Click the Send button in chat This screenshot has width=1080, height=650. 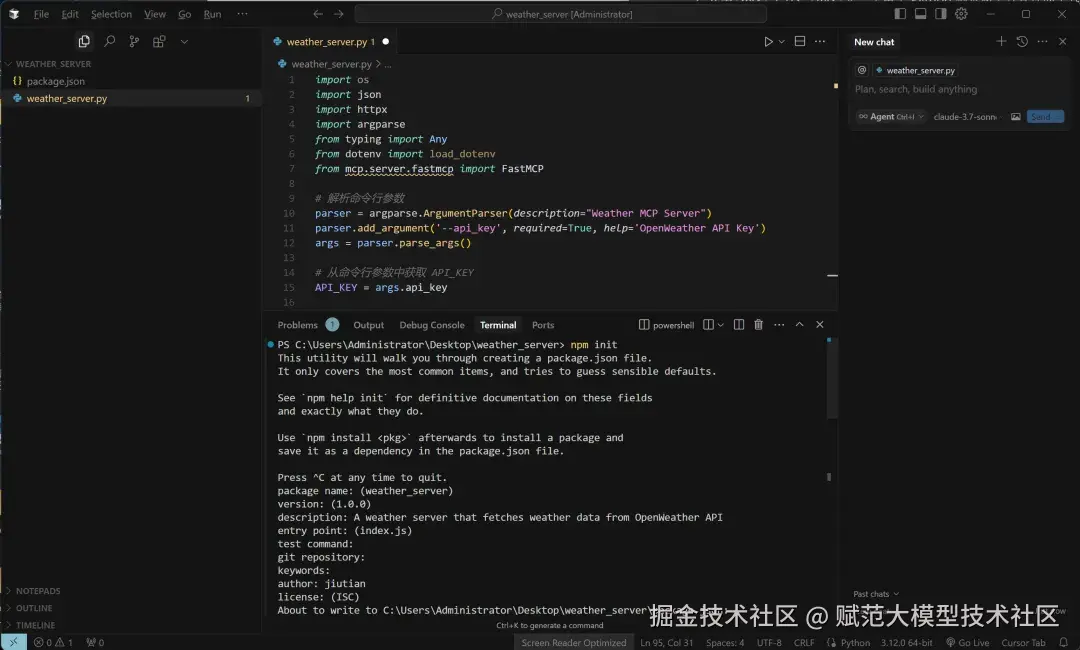(x=1045, y=116)
